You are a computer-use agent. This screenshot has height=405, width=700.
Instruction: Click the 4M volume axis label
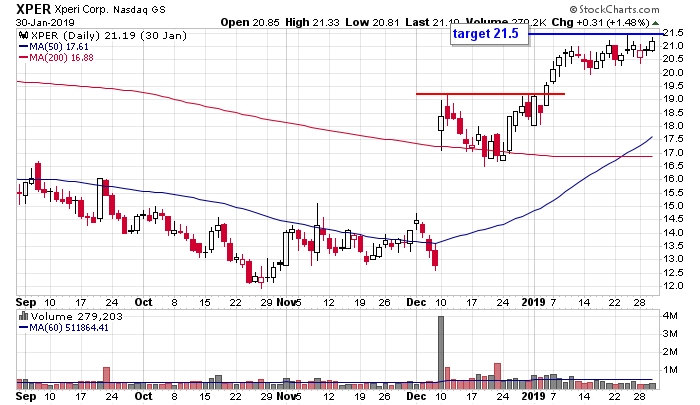tap(670, 316)
